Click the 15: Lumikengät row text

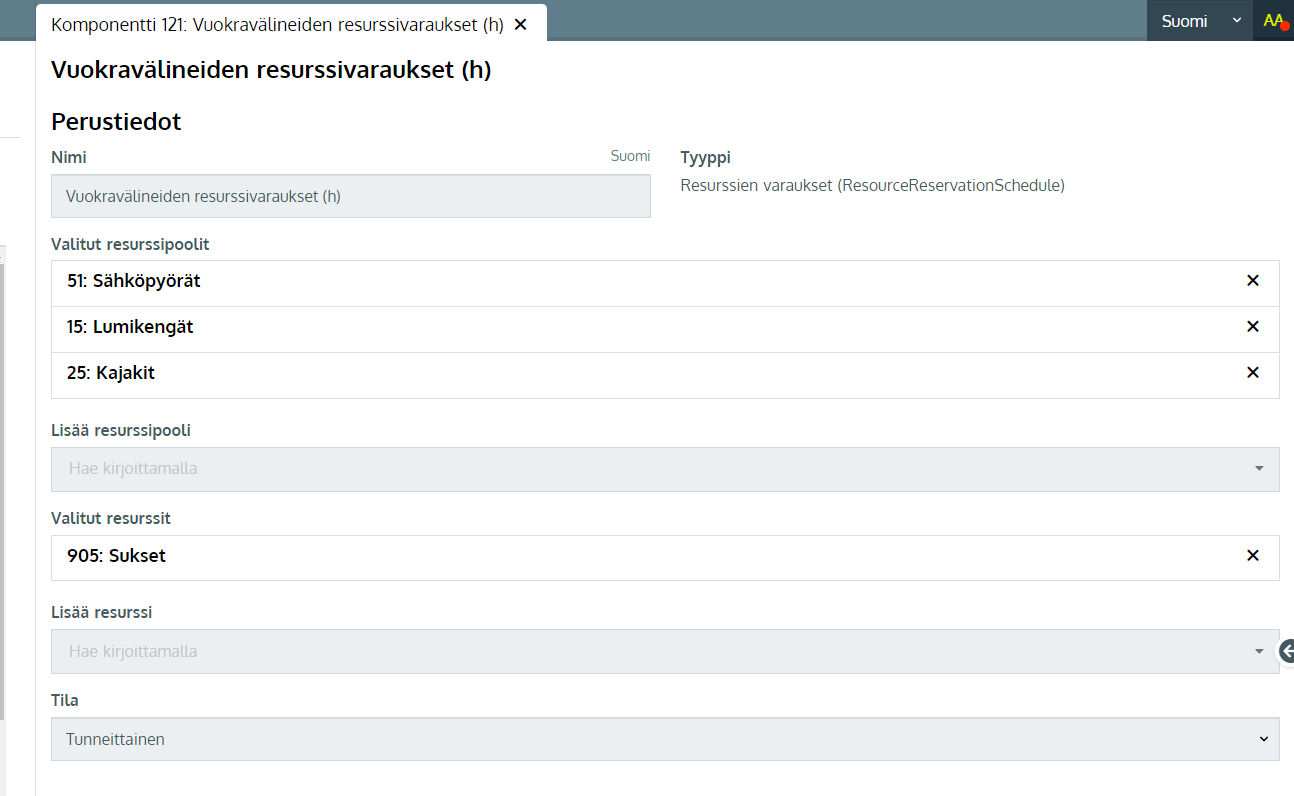130,327
